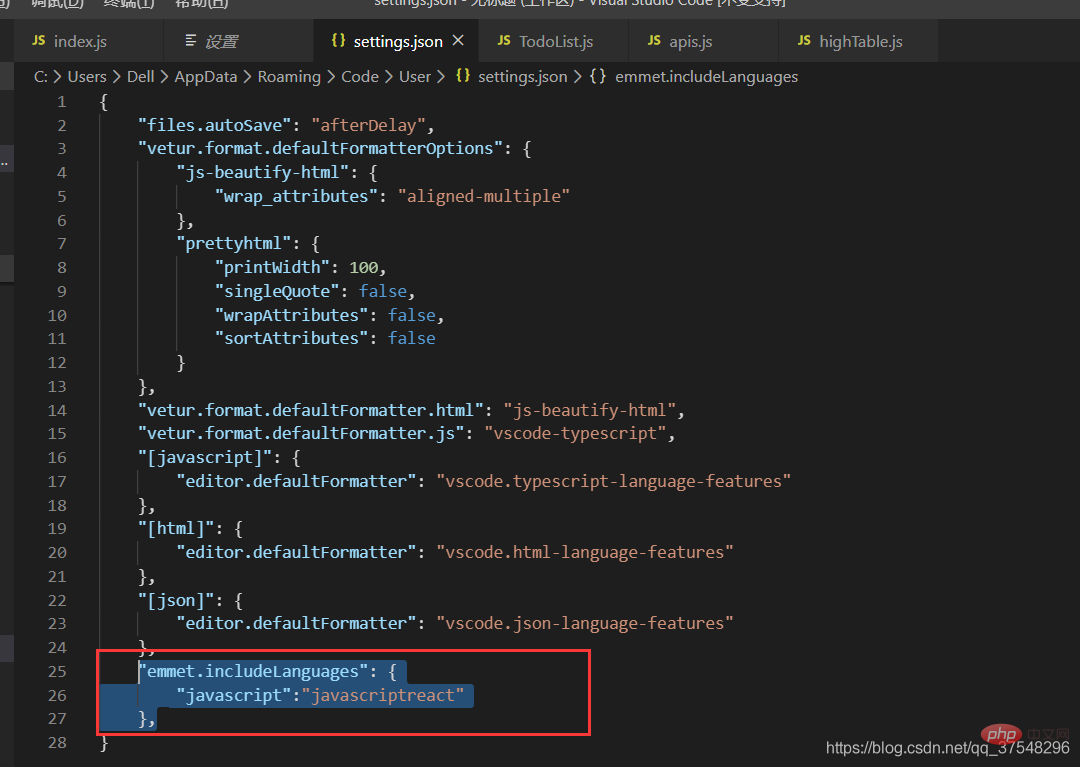Click line number 14 in gutter
Screen dimensions: 1080x767
57,410
